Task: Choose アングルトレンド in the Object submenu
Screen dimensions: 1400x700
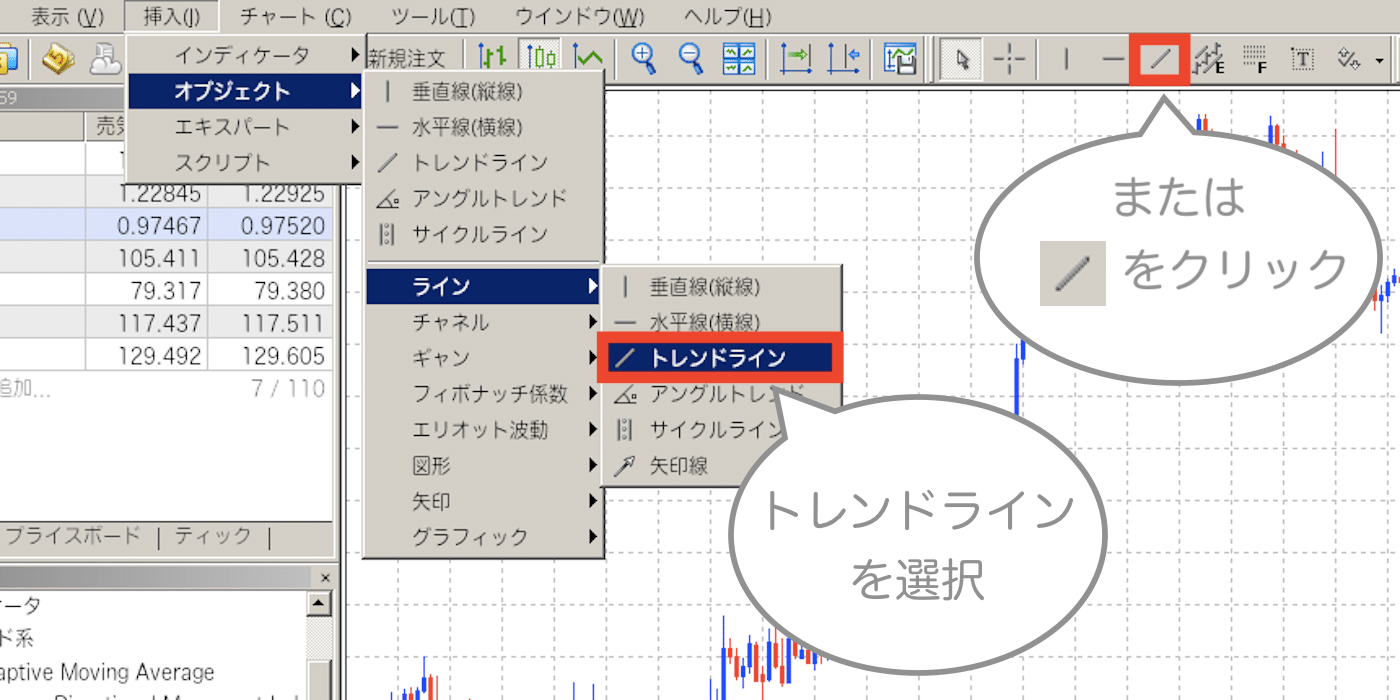Action: (x=484, y=198)
